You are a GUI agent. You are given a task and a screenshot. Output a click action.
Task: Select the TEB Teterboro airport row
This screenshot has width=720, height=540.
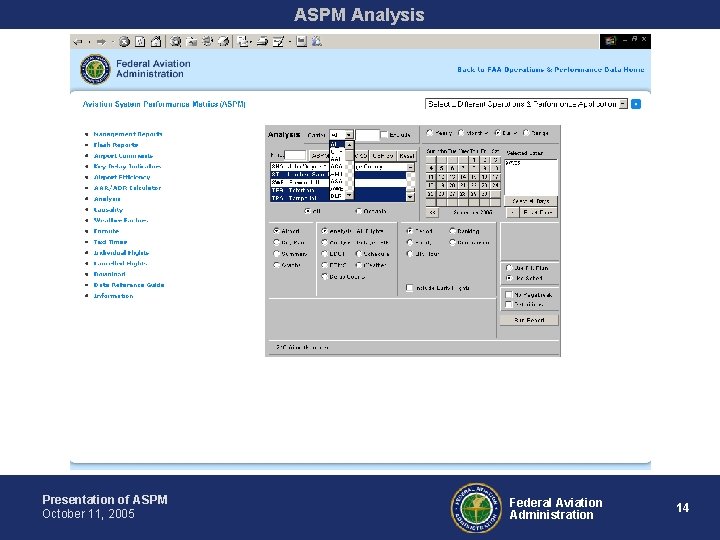(x=338, y=190)
